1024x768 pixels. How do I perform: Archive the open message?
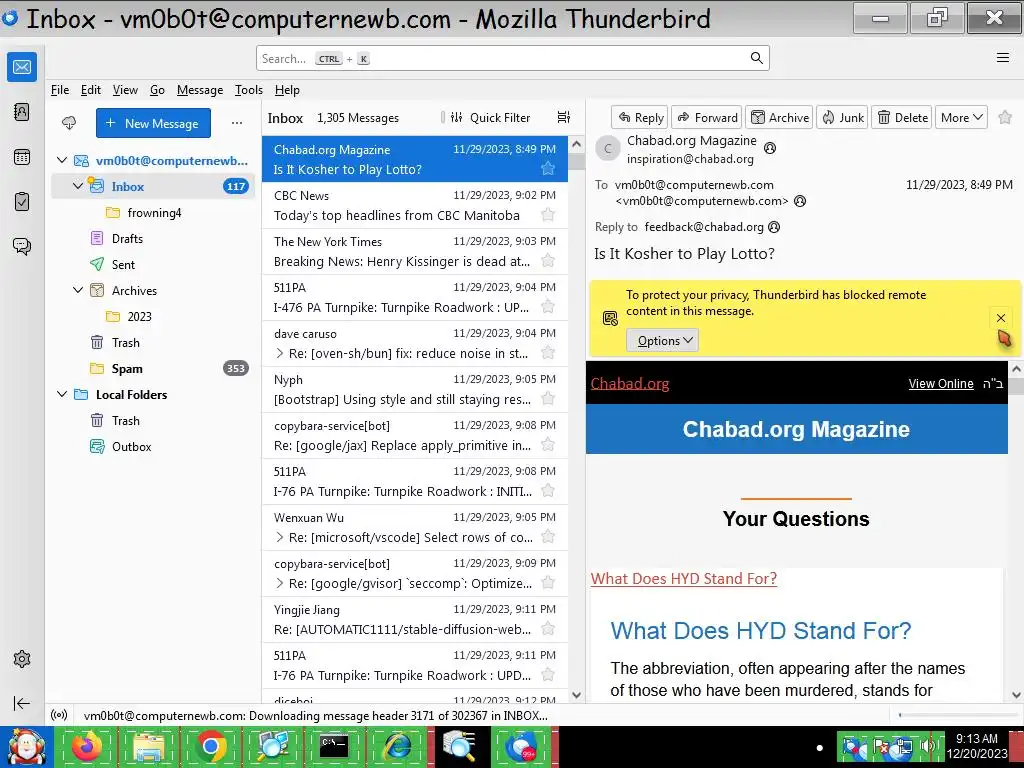779,118
